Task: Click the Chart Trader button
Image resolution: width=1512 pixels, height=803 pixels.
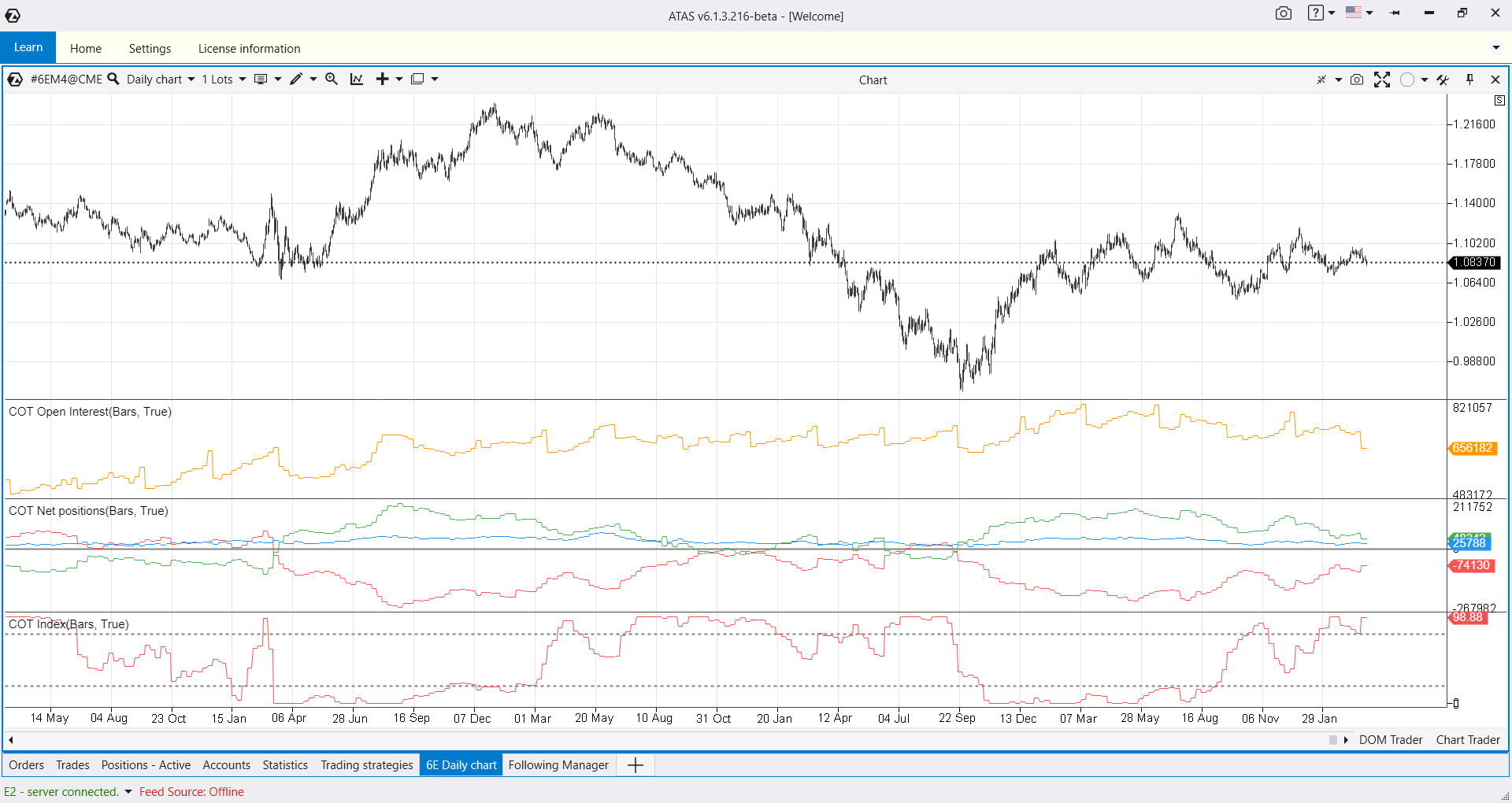Action: pos(1468,740)
